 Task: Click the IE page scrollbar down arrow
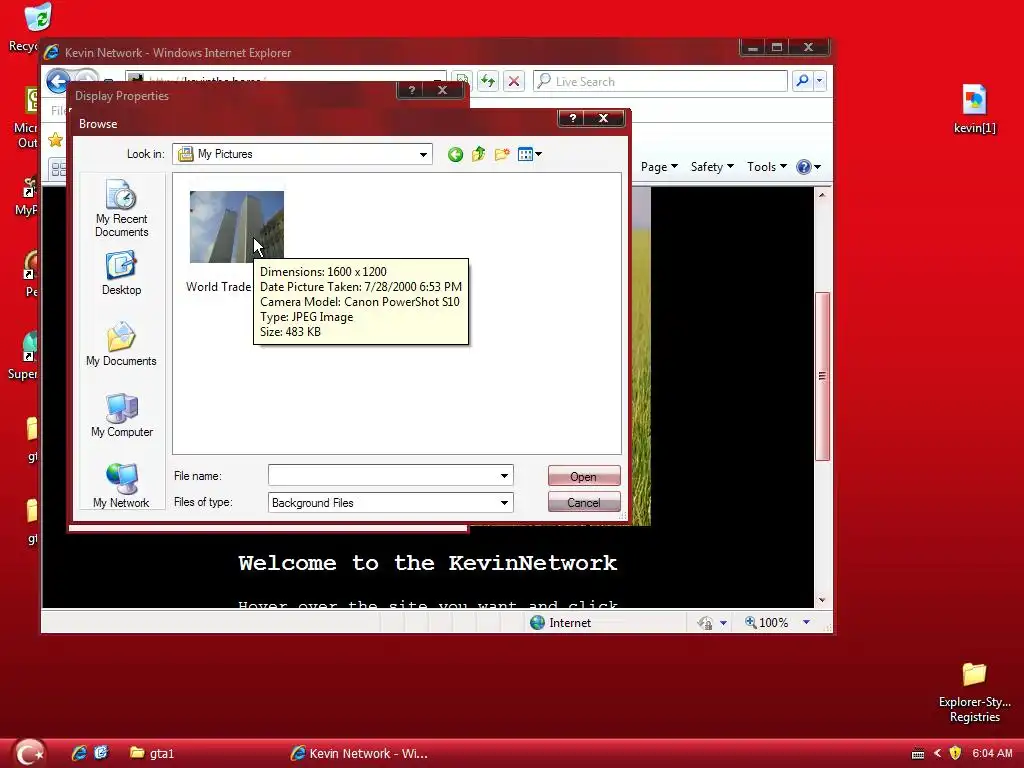822,600
